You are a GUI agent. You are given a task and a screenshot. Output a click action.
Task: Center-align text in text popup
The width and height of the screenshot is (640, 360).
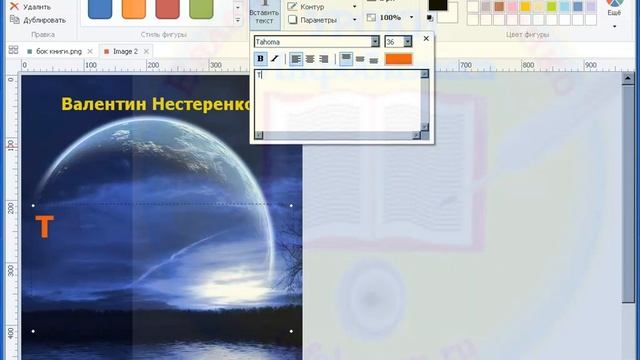[x=310, y=59]
